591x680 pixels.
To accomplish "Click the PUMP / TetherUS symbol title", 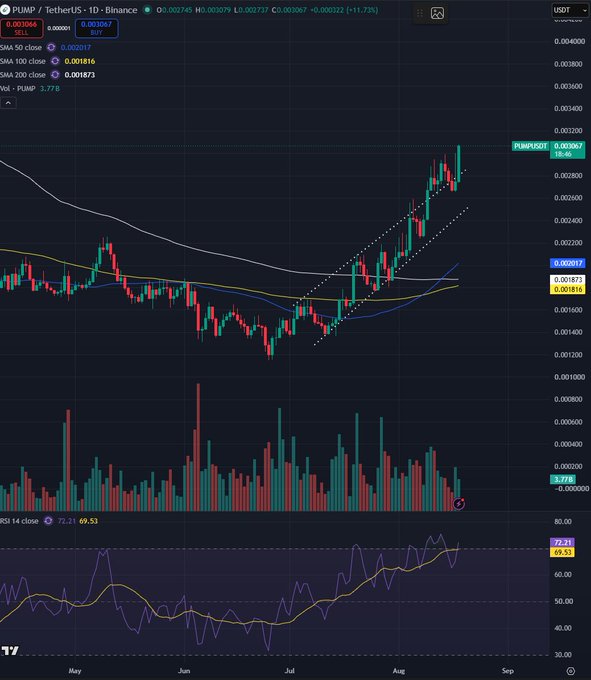I will point(75,10).
